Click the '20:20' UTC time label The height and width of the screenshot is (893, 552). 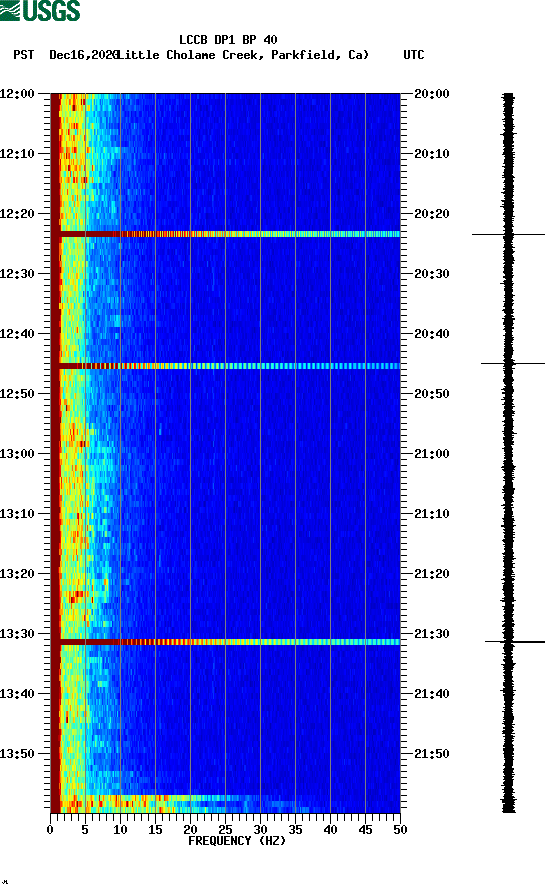tap(432, 214)
